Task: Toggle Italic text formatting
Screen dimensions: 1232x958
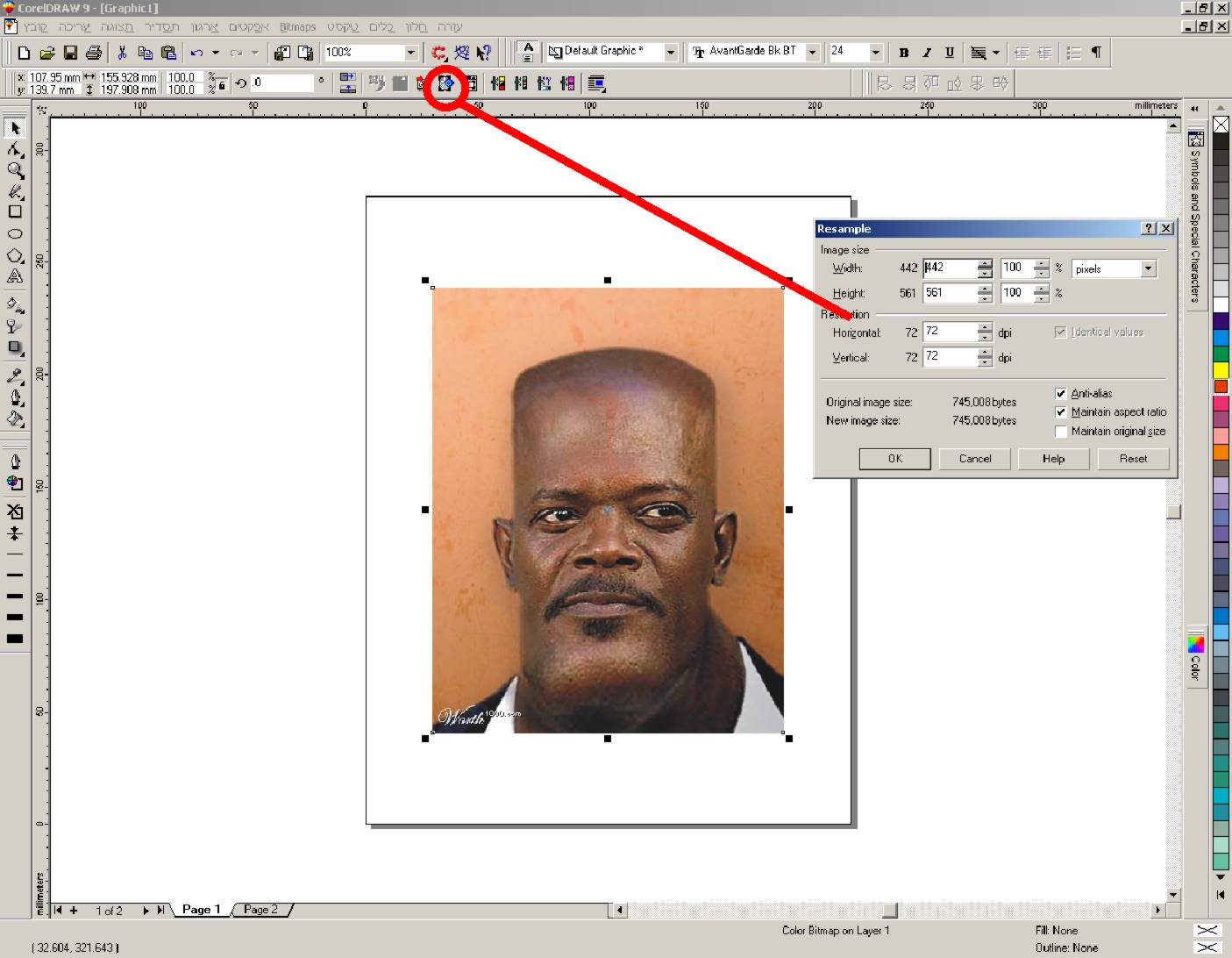Action: tap(927, 53)
